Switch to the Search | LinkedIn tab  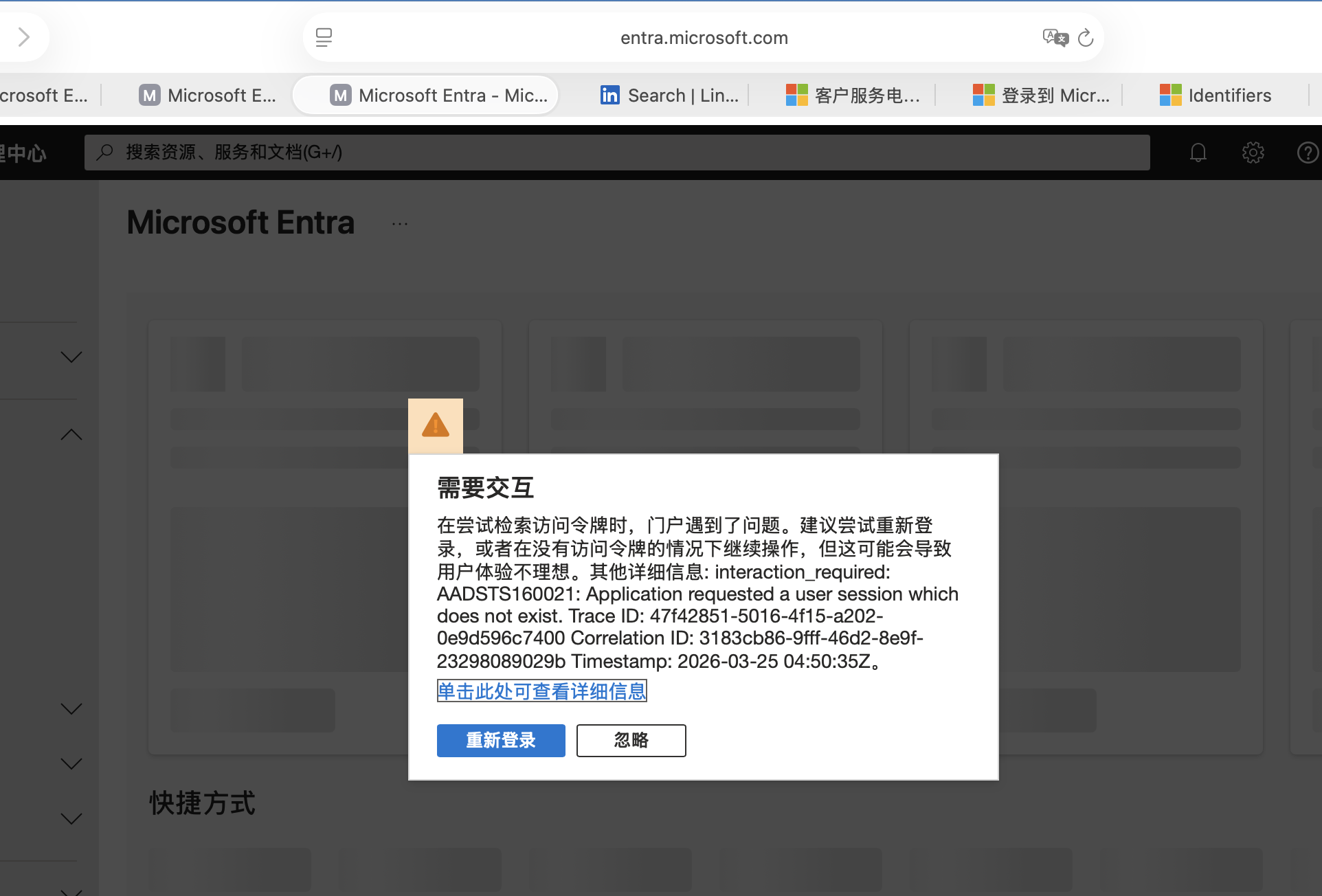click(x=670, y=96)
